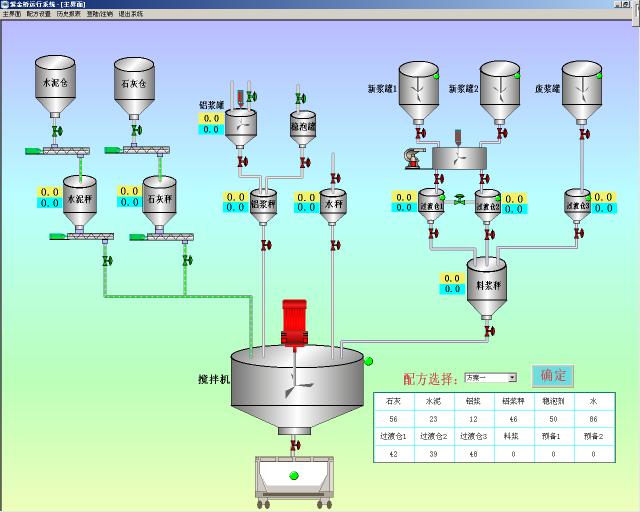640x512 pixels.
Task: Click the red valve under 水秤
Action: [x=335, y=245]
